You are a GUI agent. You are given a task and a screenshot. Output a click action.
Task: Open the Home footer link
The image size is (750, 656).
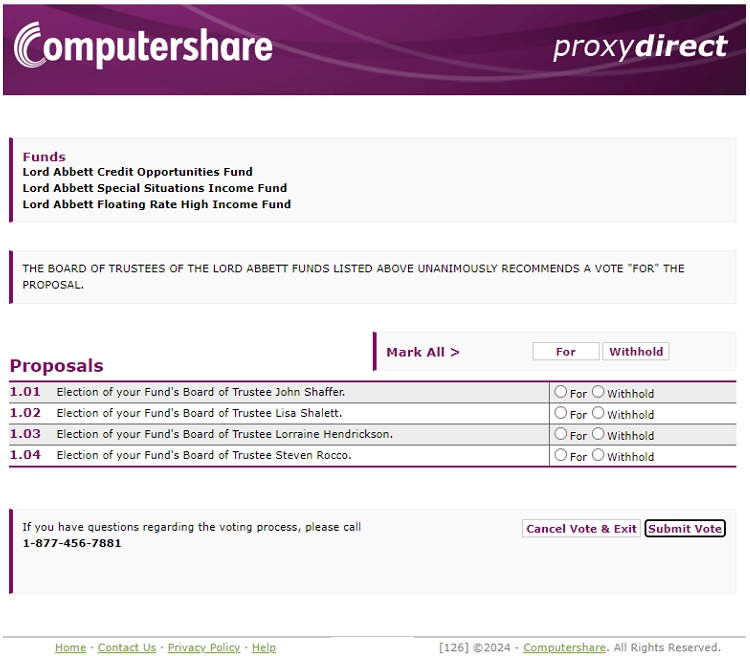pos(70,648)
